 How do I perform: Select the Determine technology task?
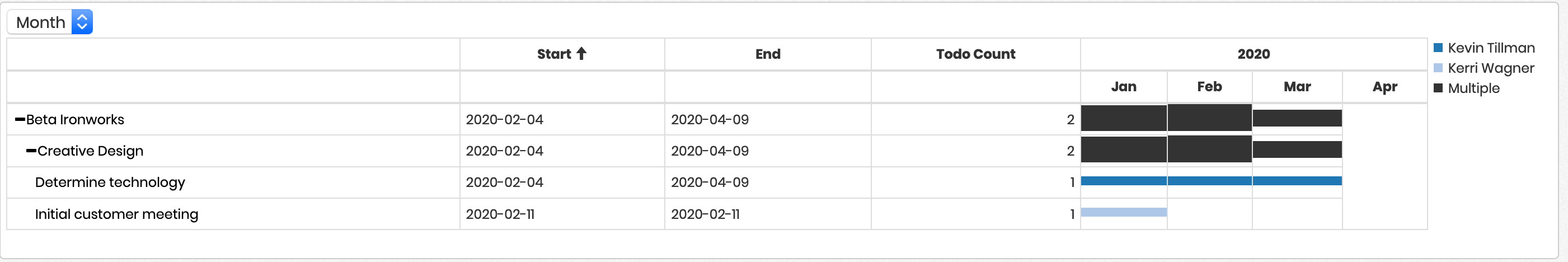pos(110,182)
